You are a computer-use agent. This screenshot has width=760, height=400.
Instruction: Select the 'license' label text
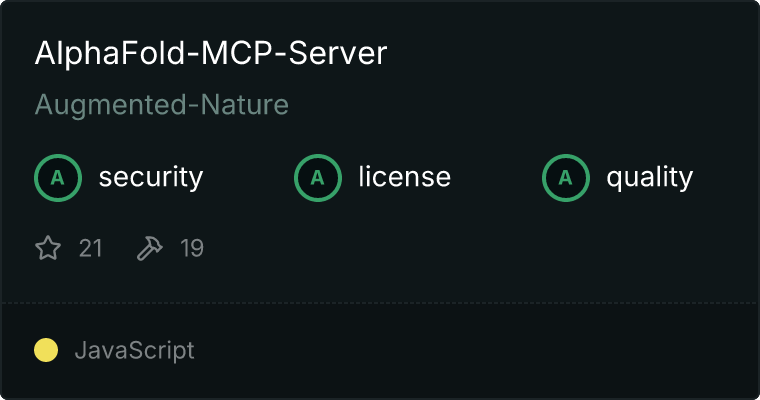coord(405,176)
